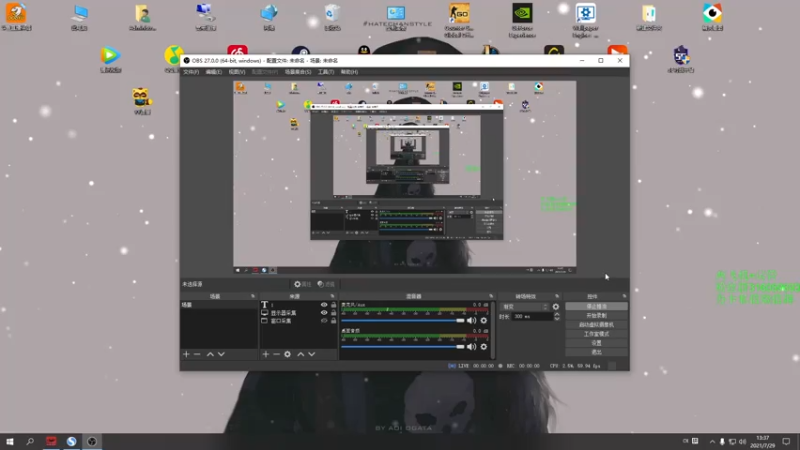Open Desktop Audio settings gear

(x=484, y=347)
